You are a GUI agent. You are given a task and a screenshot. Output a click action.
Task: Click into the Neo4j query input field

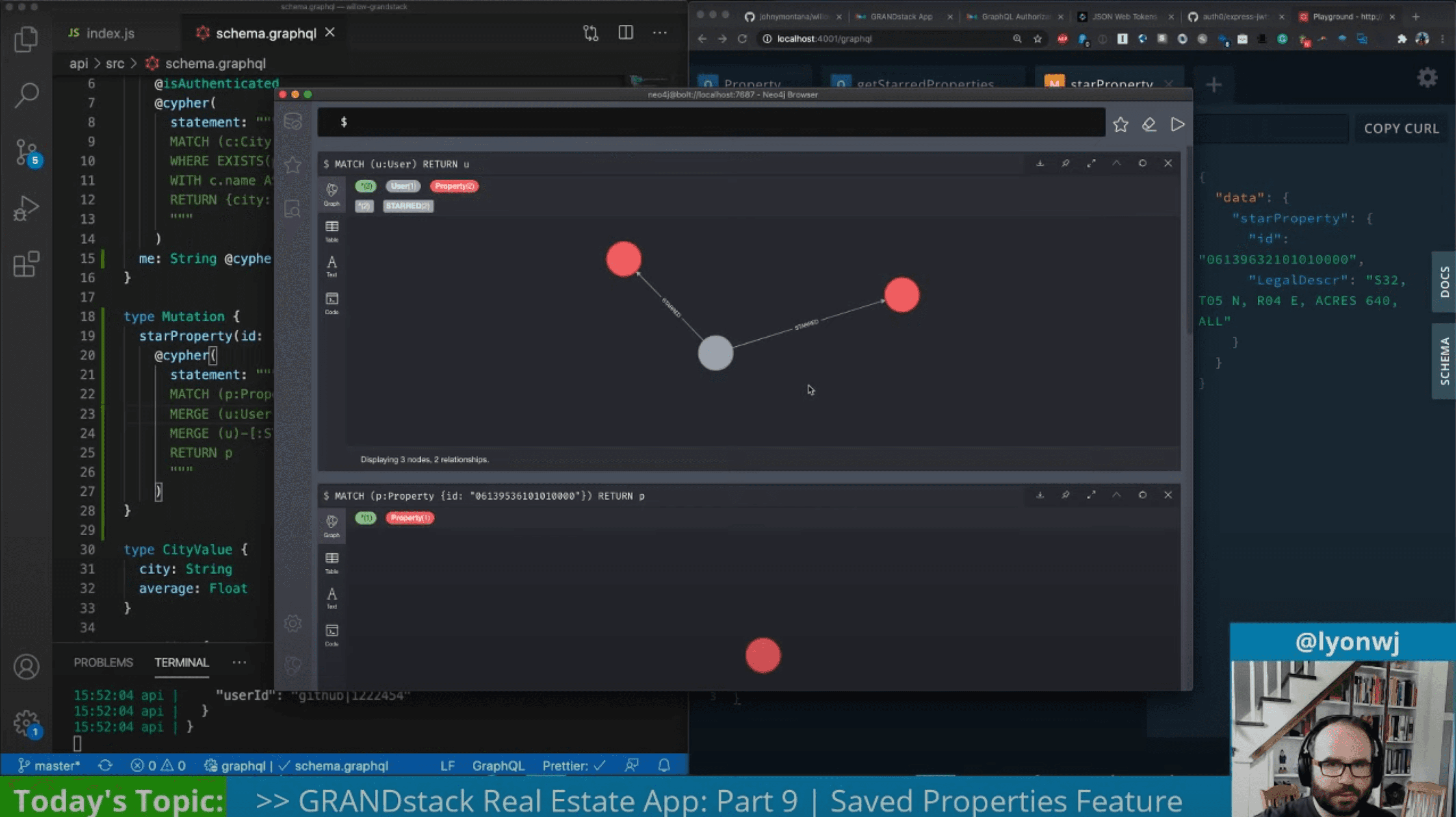click(712, 122)
